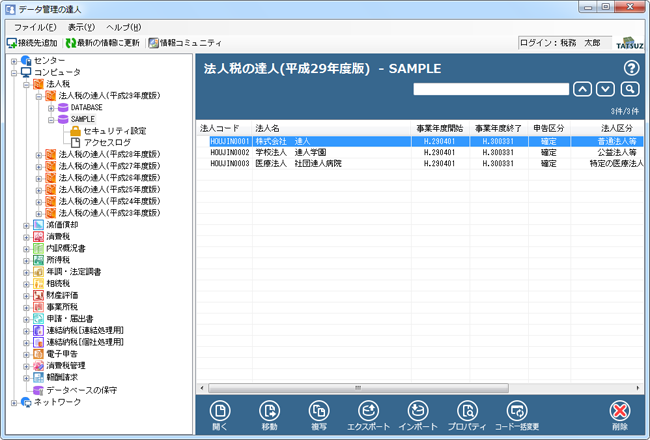Expand the ネットワーク node
Viewport: 650px width, 440px height.
pyautogui.click(x=14, y=403)
